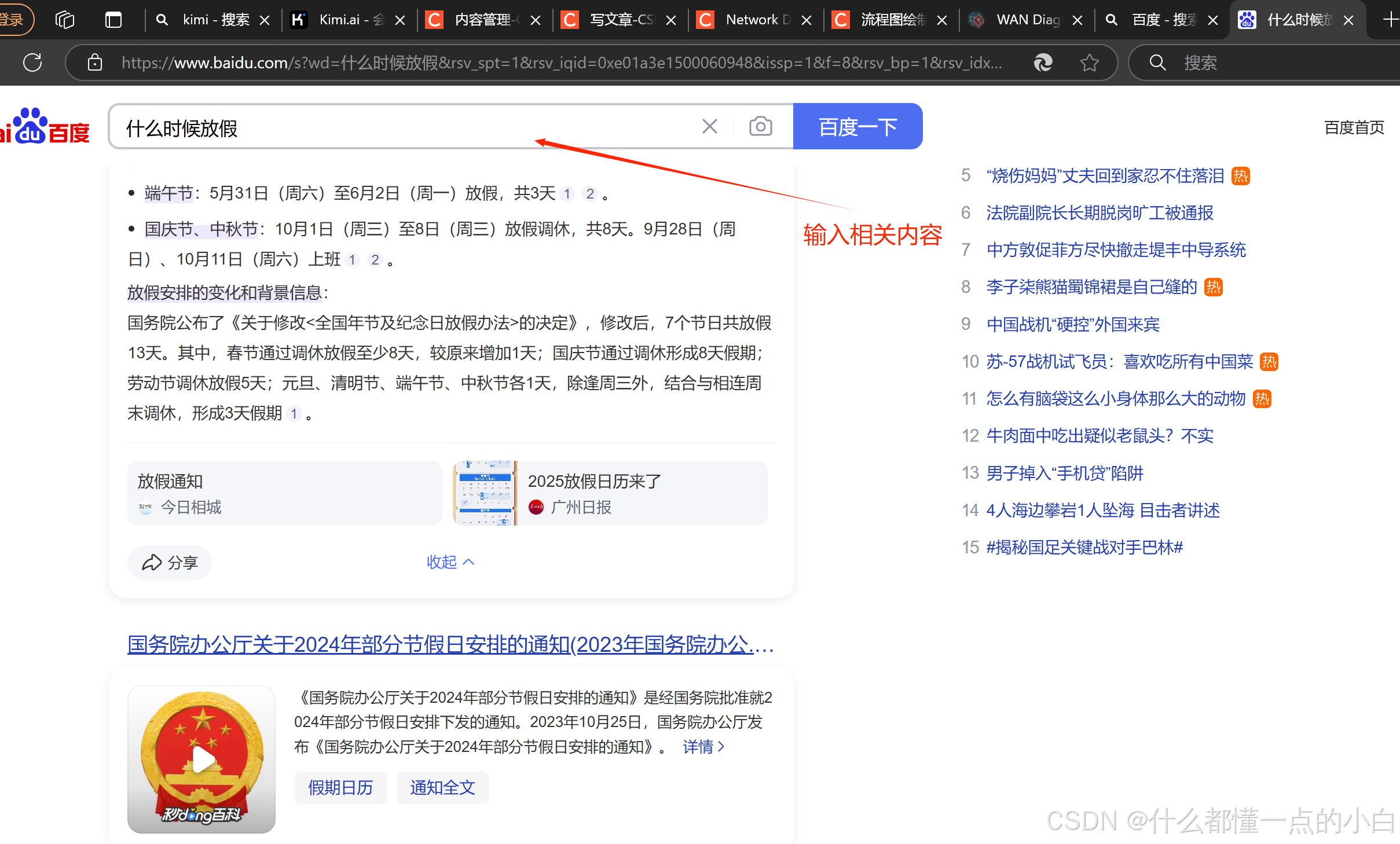Image resolution: width=1400 pixels, height=844 pixels.
Task: Click the browser reload icon
Action: [x=32, y=63]
